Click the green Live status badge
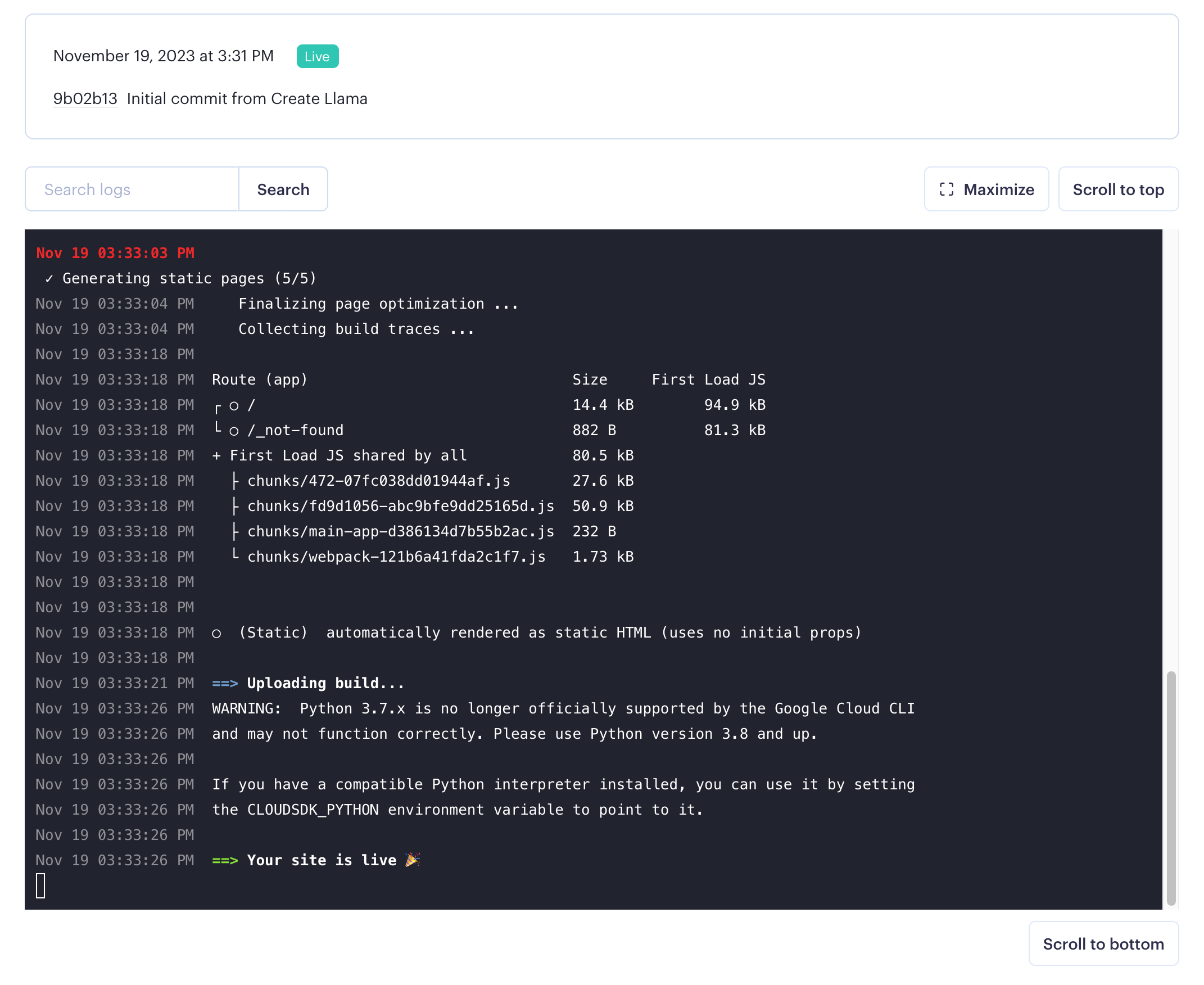Screen dimensions: 1204x985 [x=317, y=56]
